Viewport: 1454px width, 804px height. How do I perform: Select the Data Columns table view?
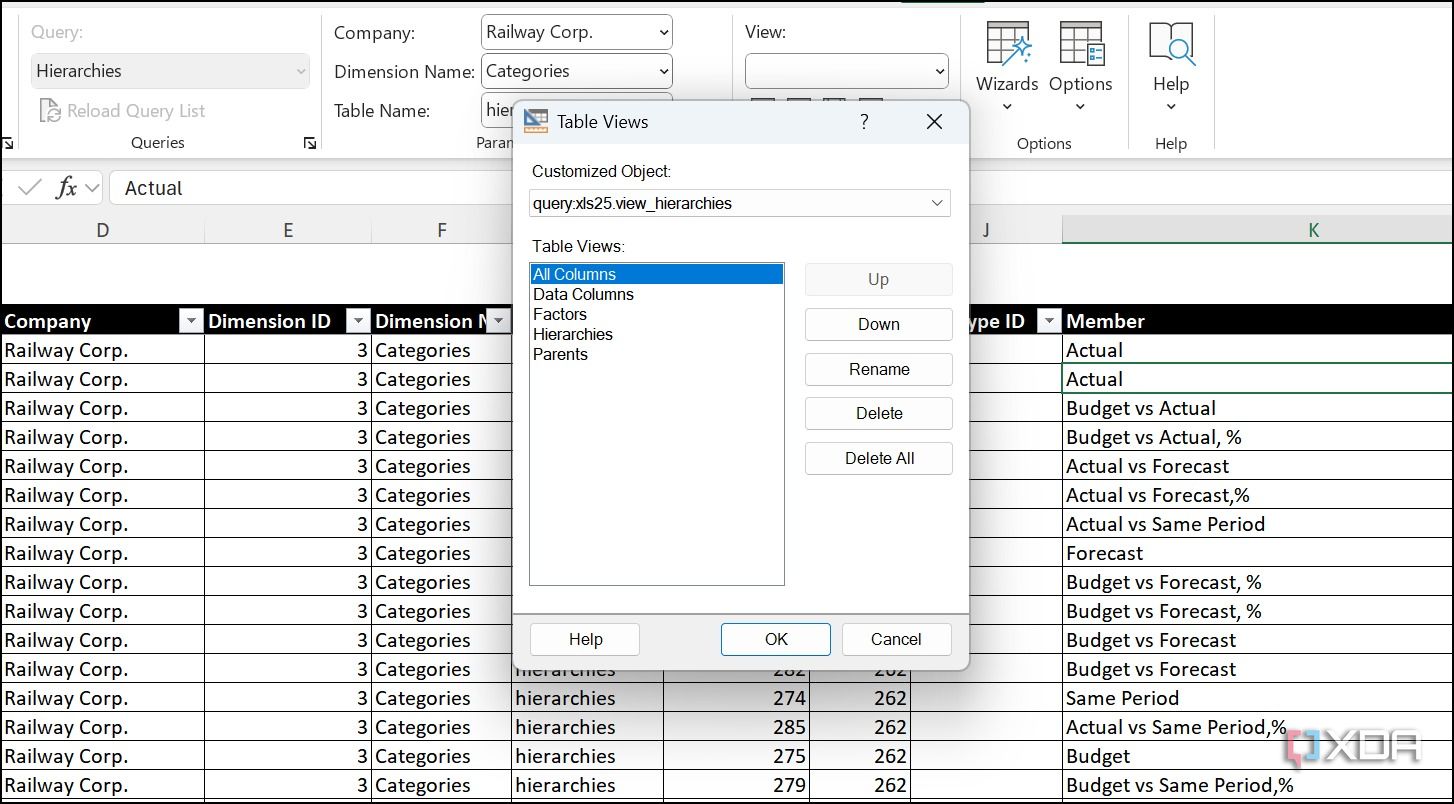[x=656, y=294]
